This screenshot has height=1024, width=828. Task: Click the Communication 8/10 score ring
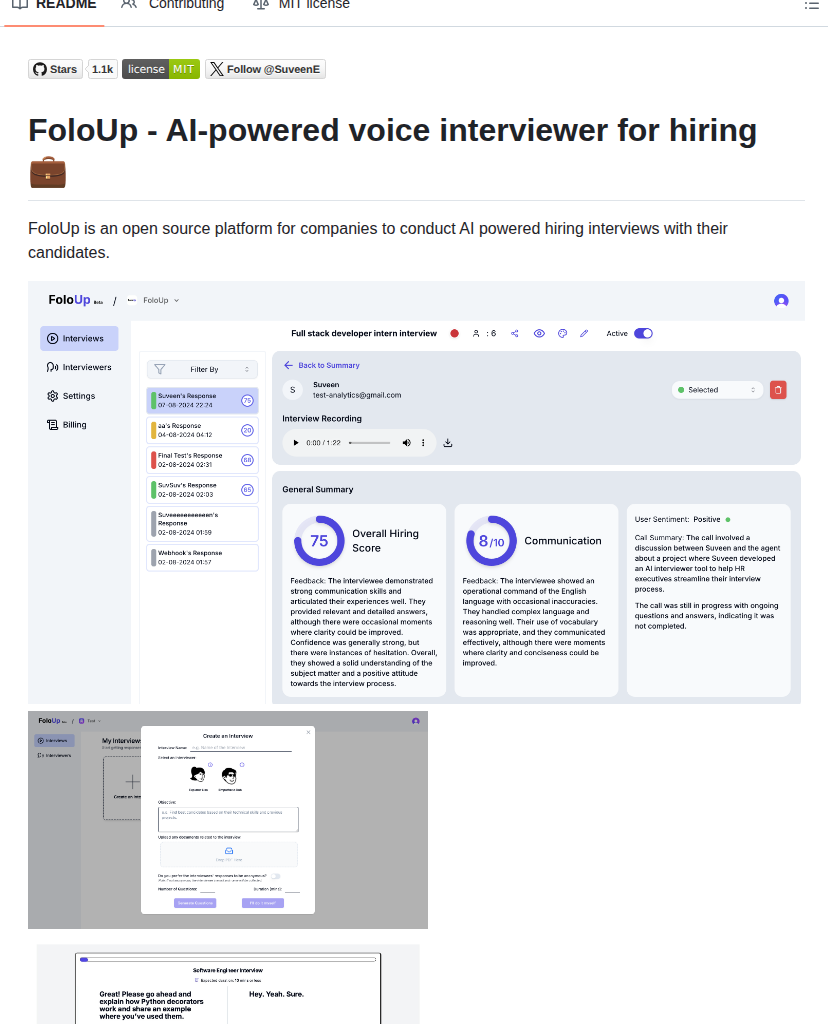click(x=491, y=541)
